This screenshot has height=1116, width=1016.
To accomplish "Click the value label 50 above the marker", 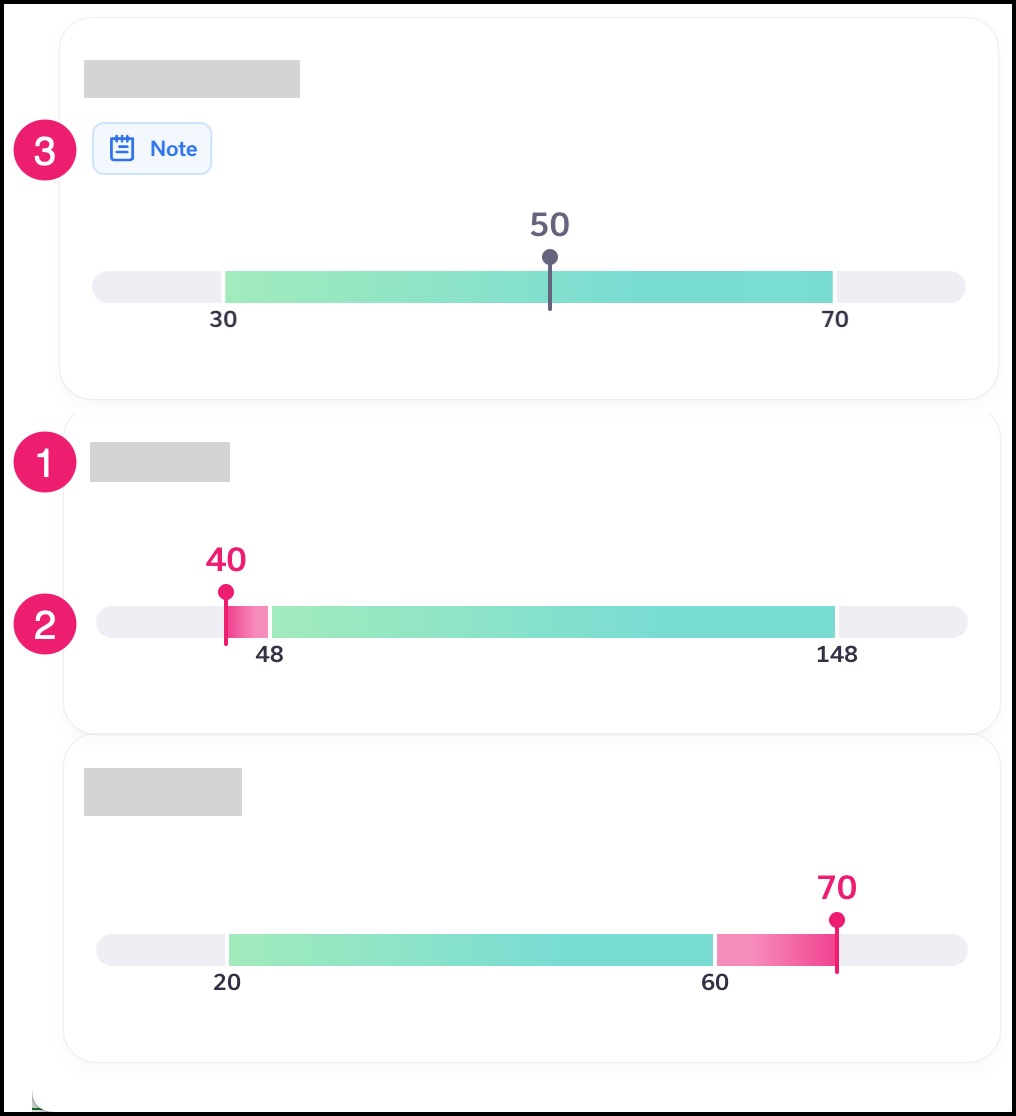I will (x=550, y=225).
